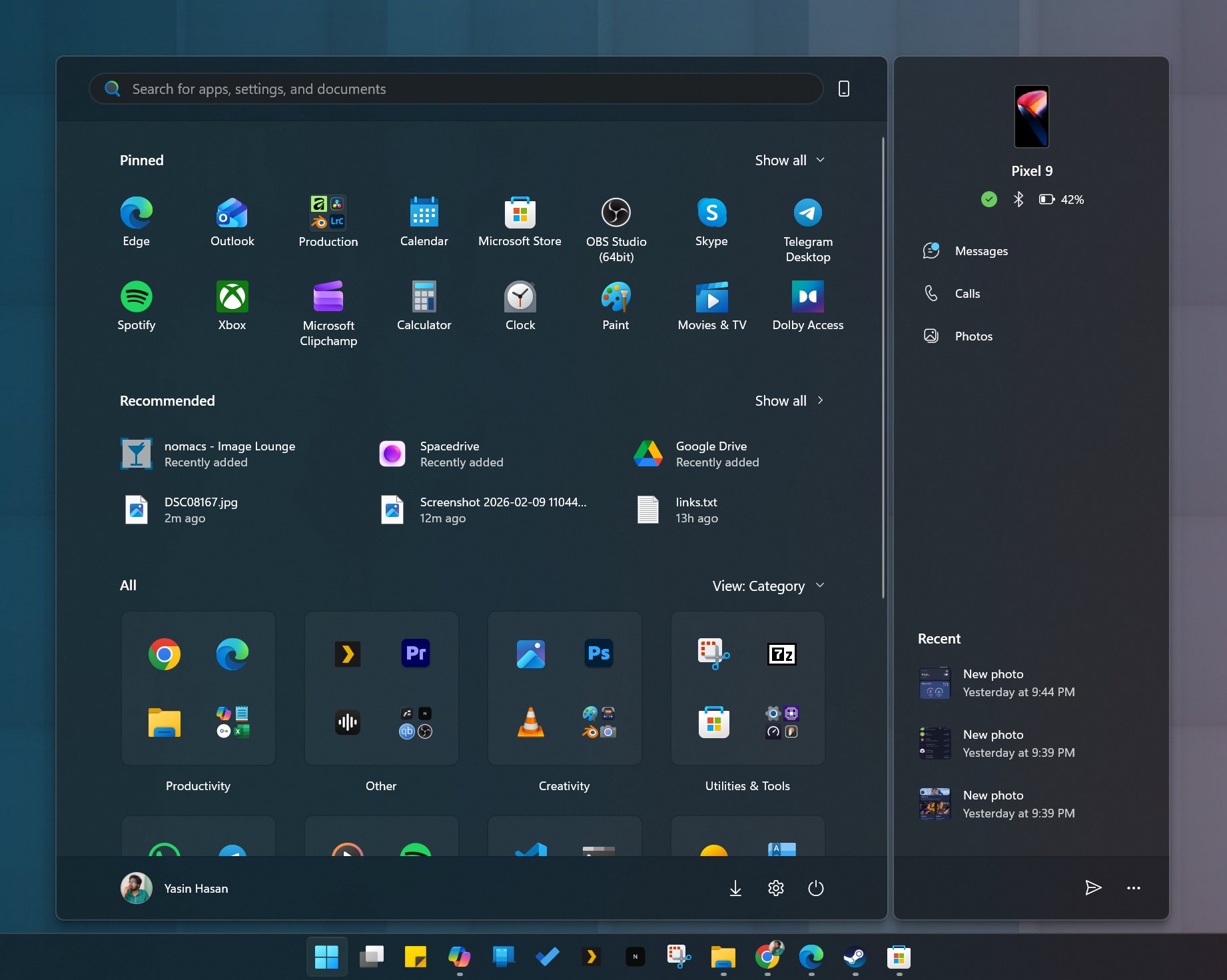This screenshot has height=980, width=1227.
Task: Open the New photo from 9:44 PM
Action: tap(997, 683)
